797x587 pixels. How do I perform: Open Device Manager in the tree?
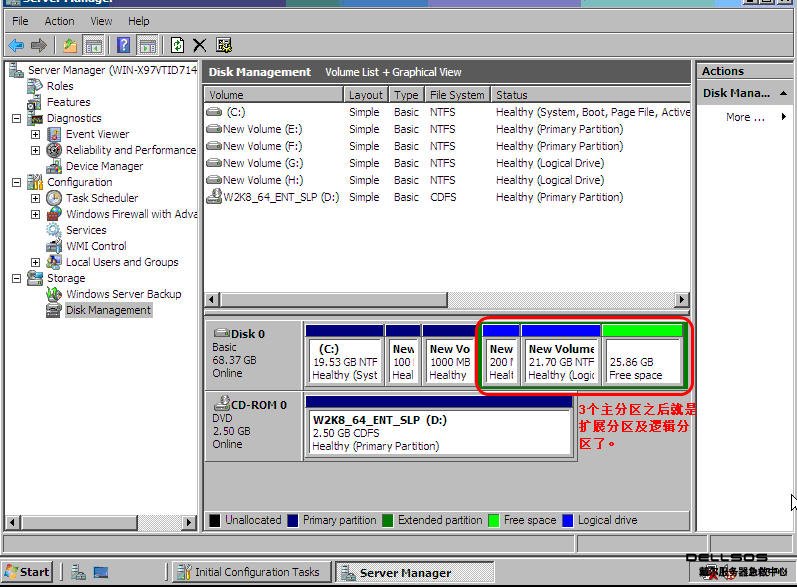pyautogui.click(x=104, y=166)
